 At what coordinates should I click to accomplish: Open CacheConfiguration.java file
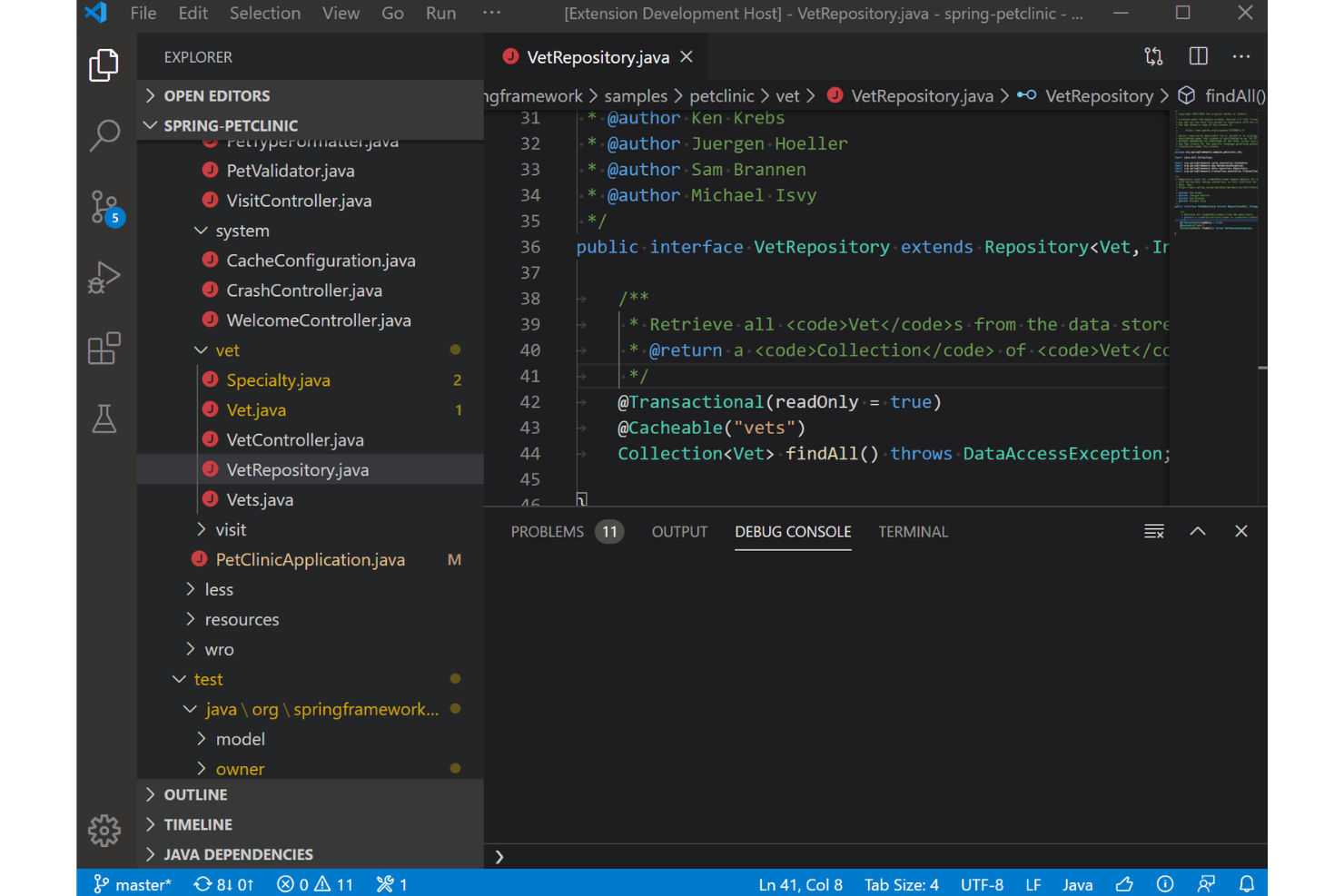click(x=311, y=261)
